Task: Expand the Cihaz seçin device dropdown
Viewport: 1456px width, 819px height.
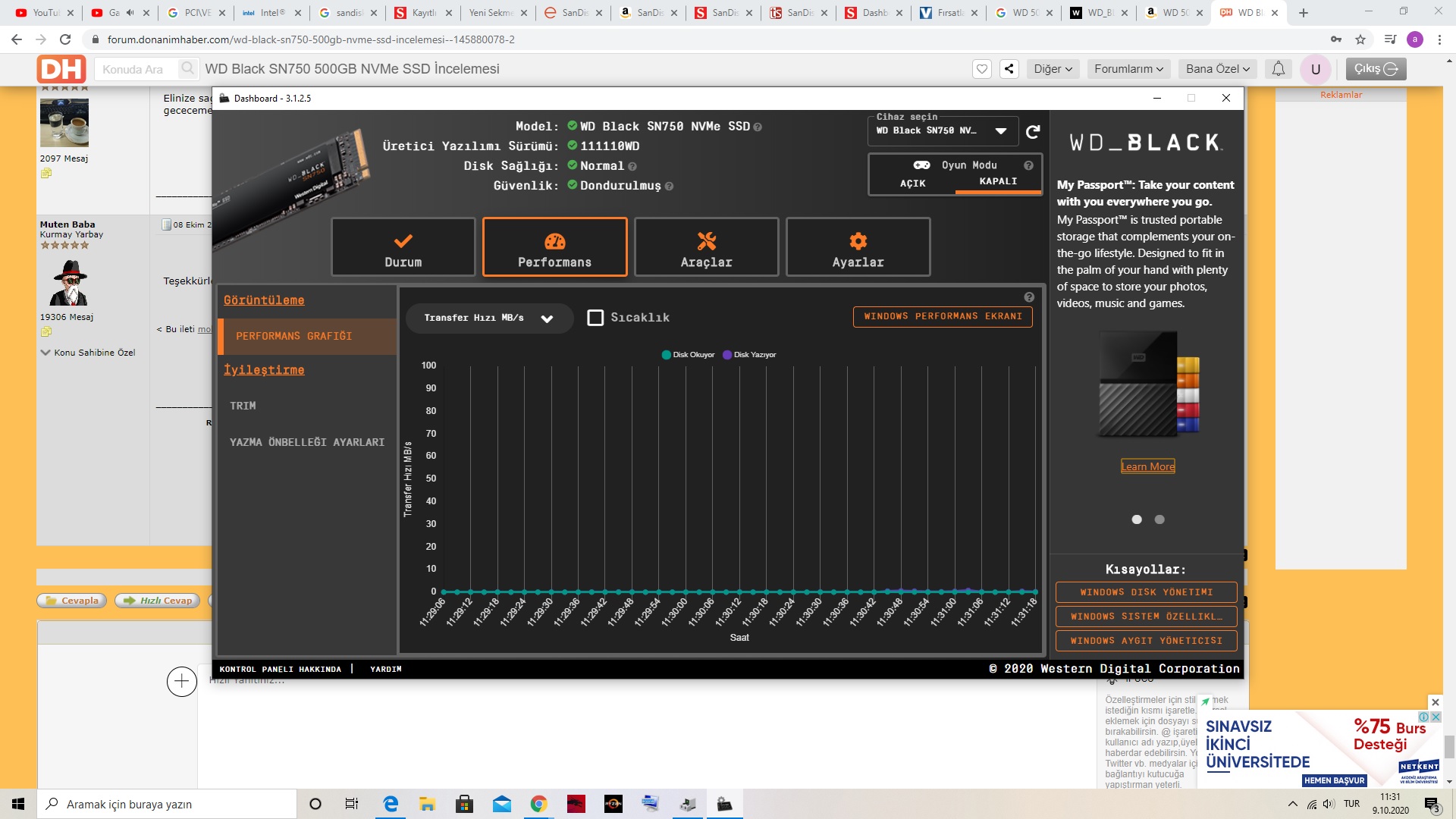Action: pos(1000,131)
